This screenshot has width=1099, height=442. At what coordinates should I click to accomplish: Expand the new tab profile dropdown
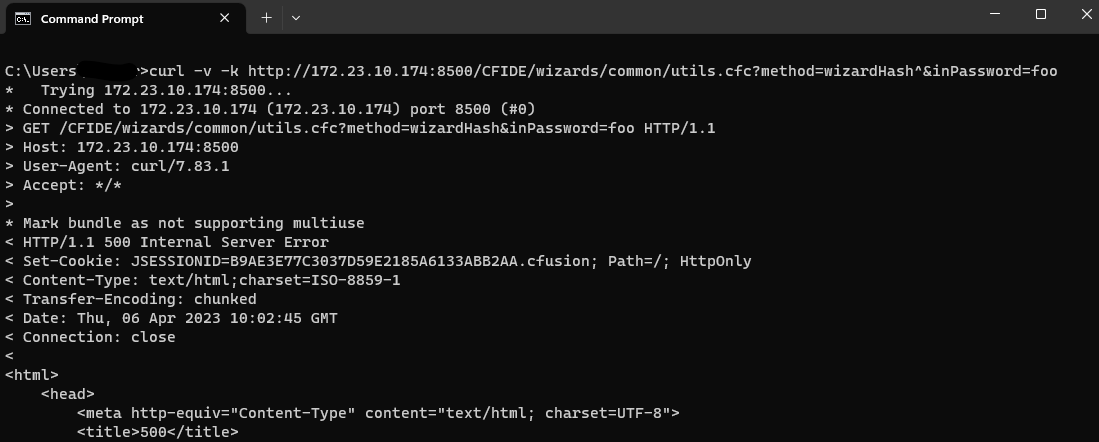[296, 17]
